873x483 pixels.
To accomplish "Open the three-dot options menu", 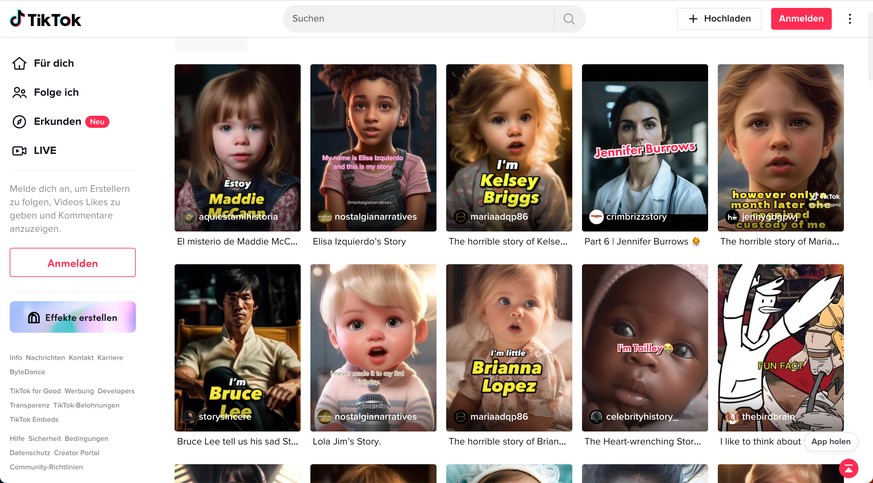I will [850, 19].
